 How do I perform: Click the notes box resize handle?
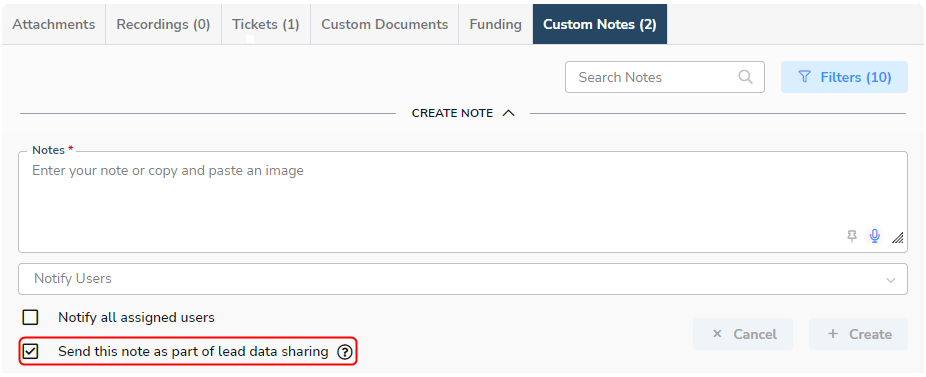[898, 238]
